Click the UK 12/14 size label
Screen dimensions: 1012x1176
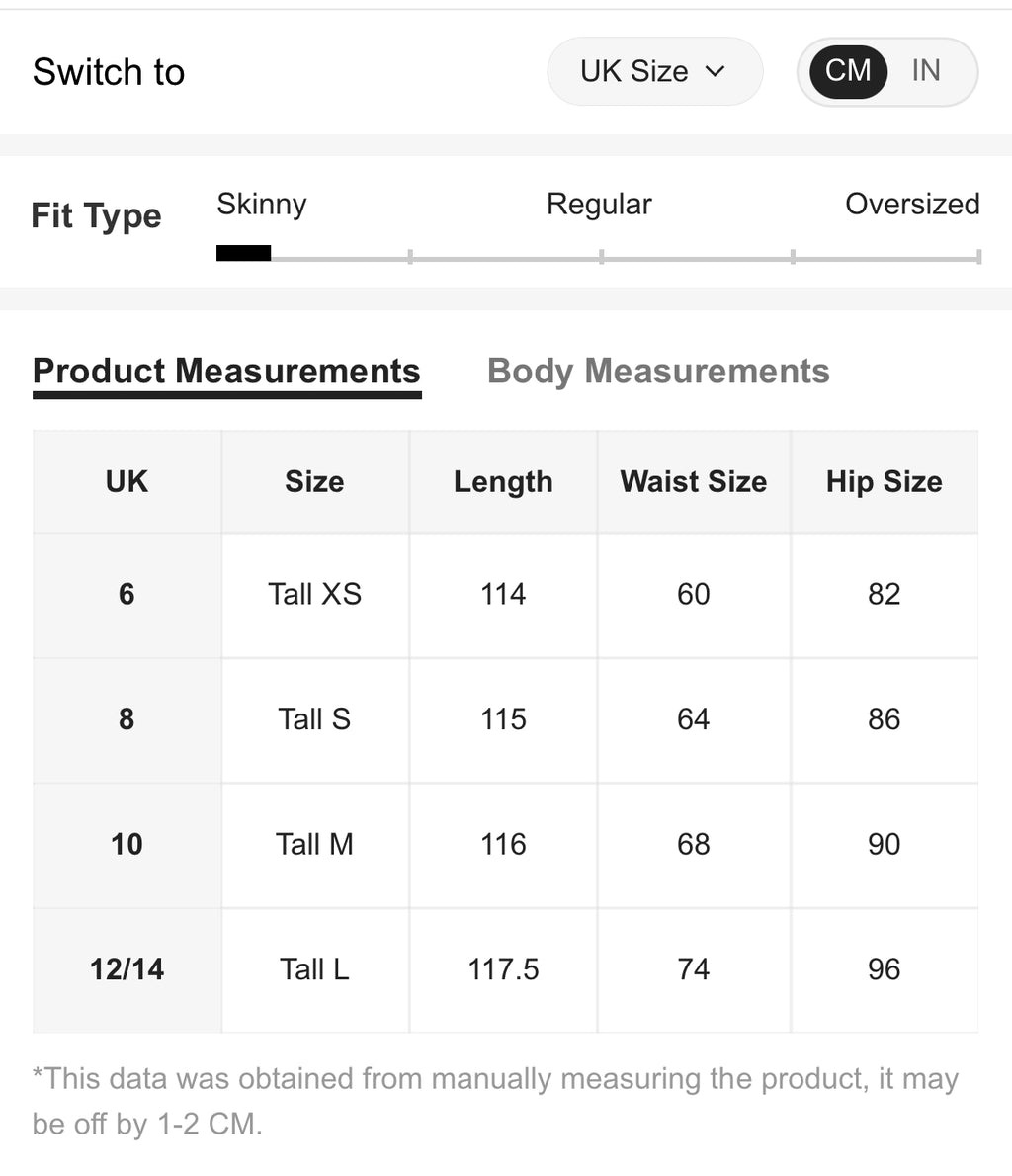(x=126, y=969)
